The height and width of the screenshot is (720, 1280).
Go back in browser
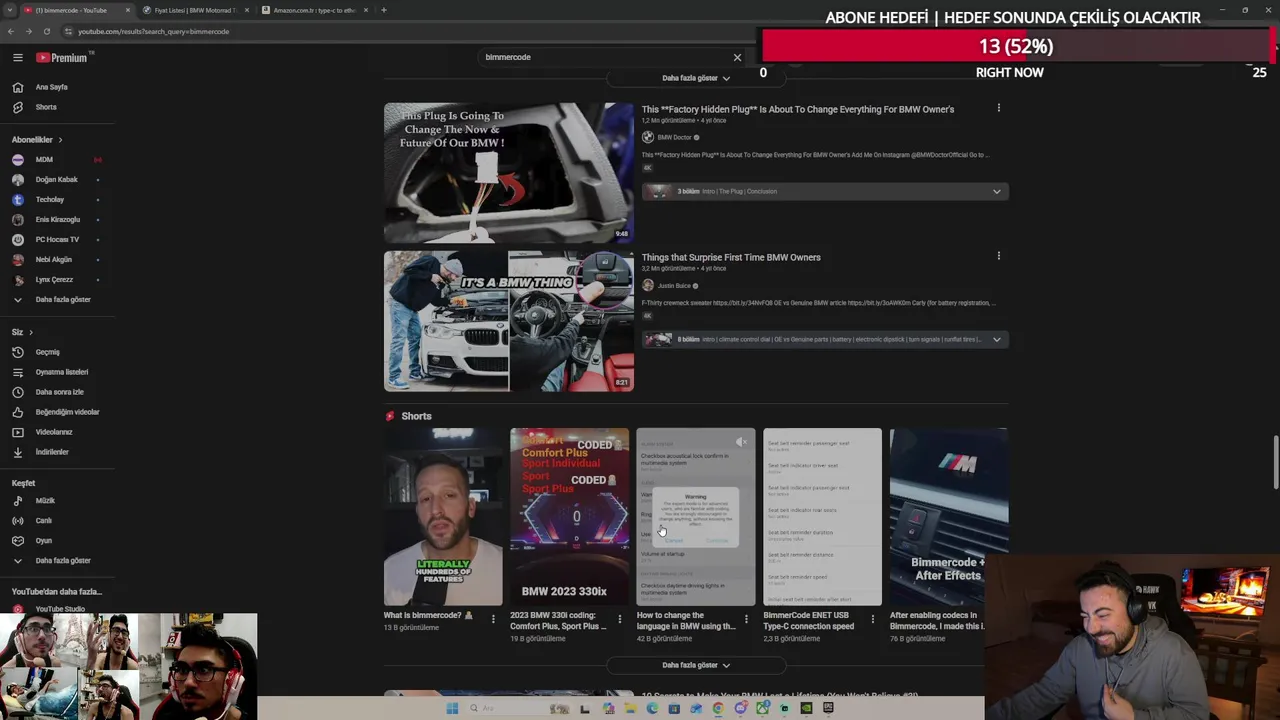coord(10,31)
